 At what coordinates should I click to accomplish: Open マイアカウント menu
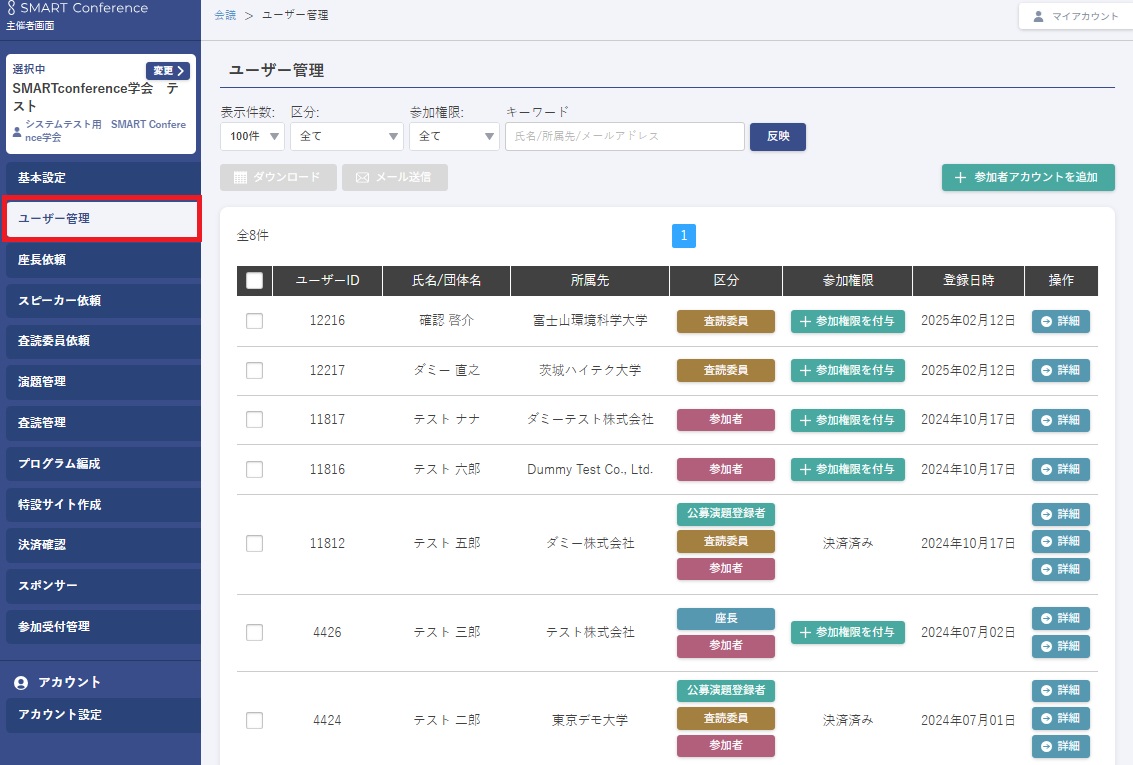[x=1075, y=16]
